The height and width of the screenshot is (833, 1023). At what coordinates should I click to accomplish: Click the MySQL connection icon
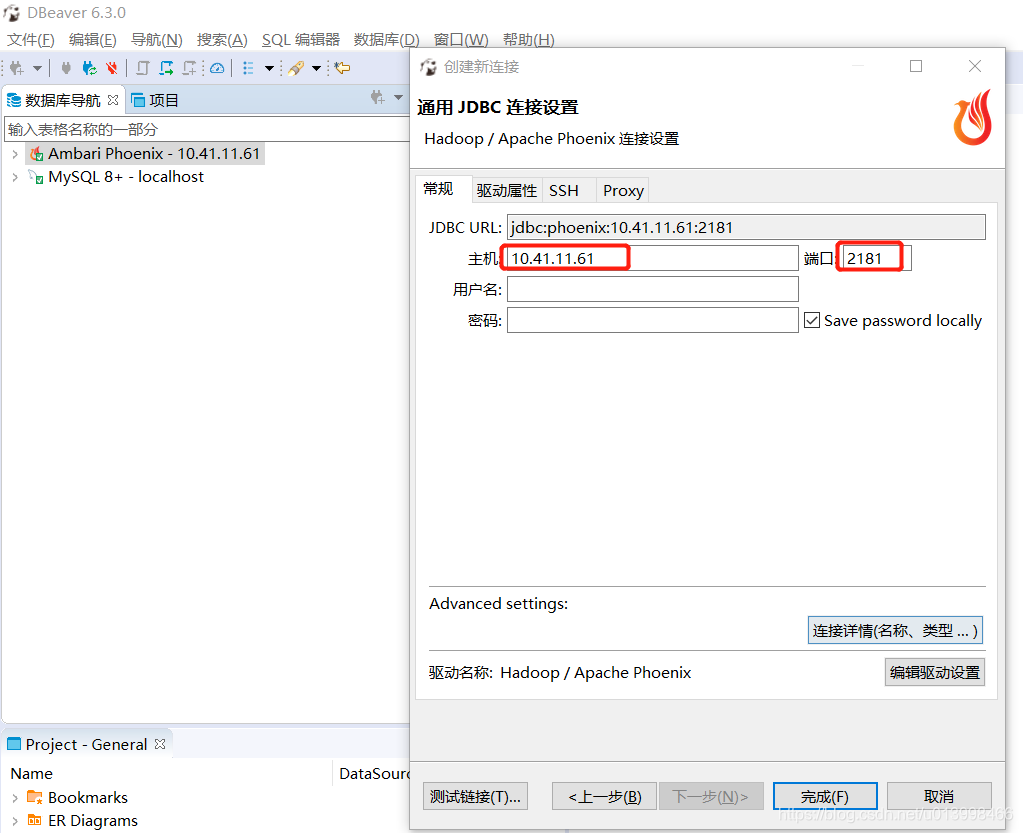pos(36,177)
